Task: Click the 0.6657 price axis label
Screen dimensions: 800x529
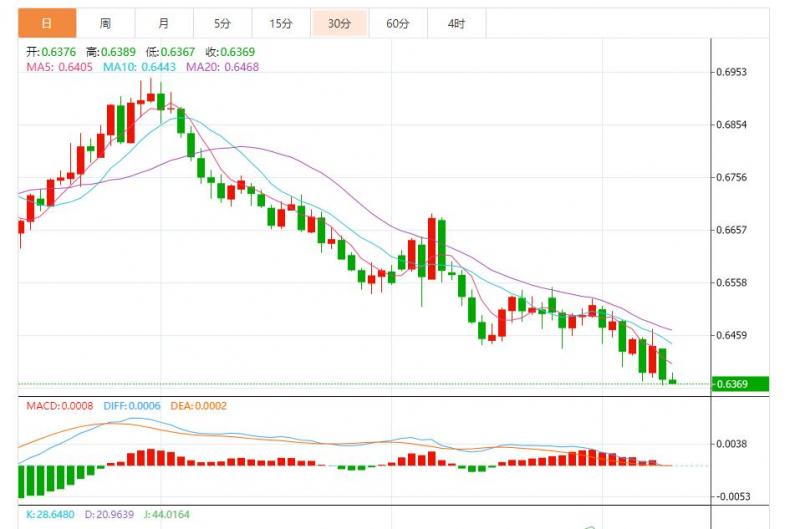Action: pyautogui.click(x=731, y=230)
